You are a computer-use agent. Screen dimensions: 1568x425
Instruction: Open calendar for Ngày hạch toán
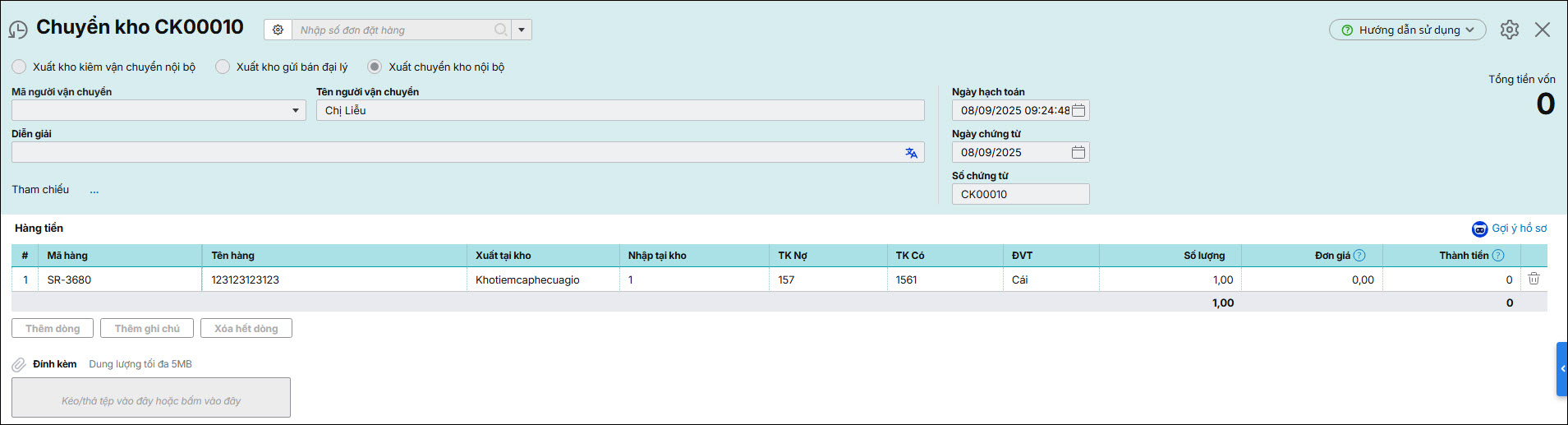[1078, 111]
